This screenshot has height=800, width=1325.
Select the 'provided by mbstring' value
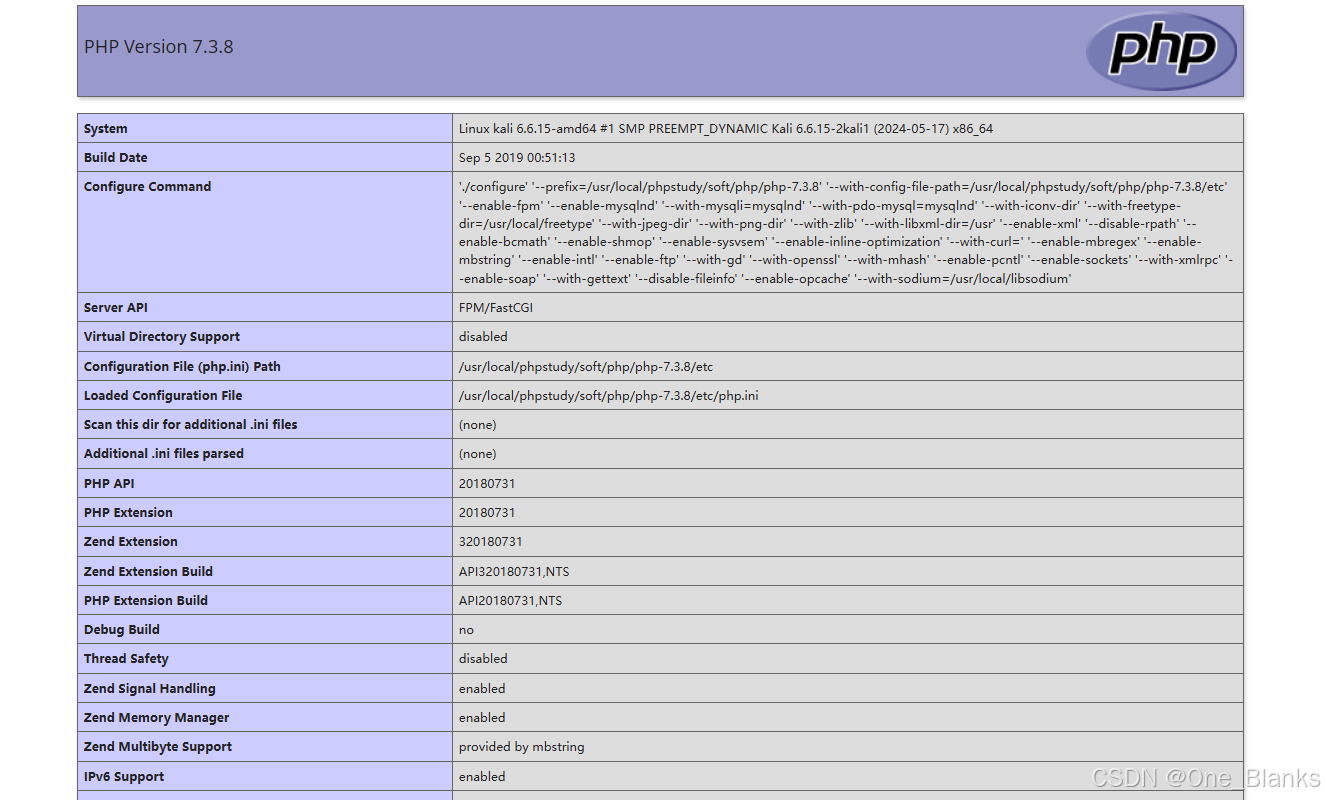[522, 747]
